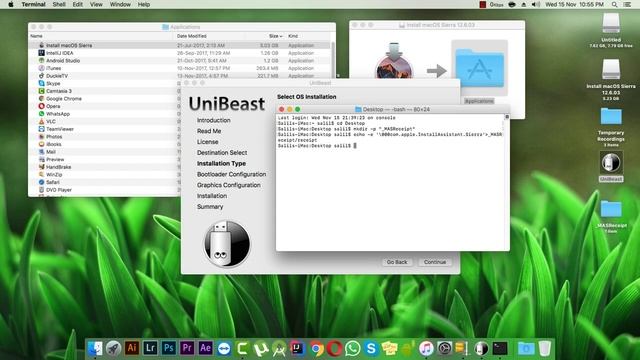Viewport: 640px width, 360px height.
Task: Select HandBrake row in Finder list
Action: pyautogui.click(x=104, y=167)
